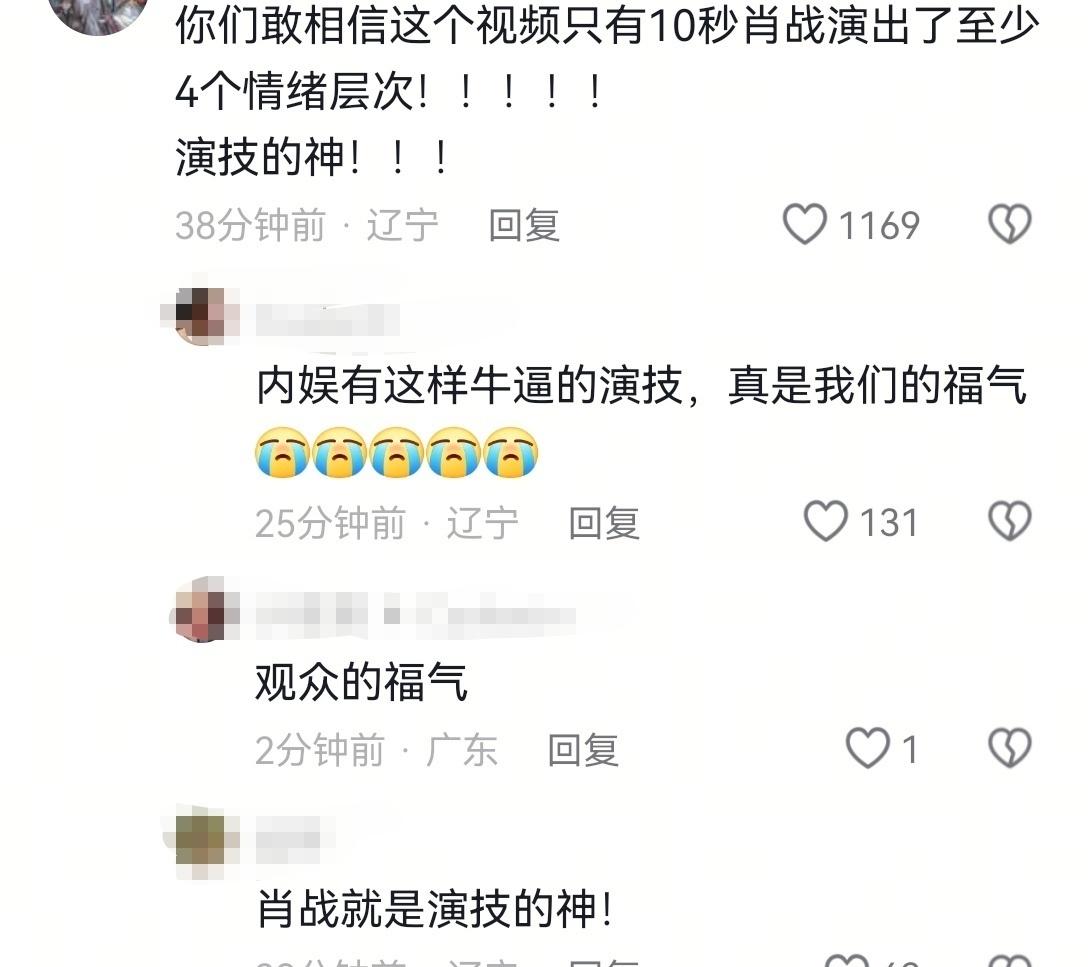Open avatar of 肖战就是演技的神 commenter
The image size is (1088, 967).
pyautogui.click(x=203, y=841)
